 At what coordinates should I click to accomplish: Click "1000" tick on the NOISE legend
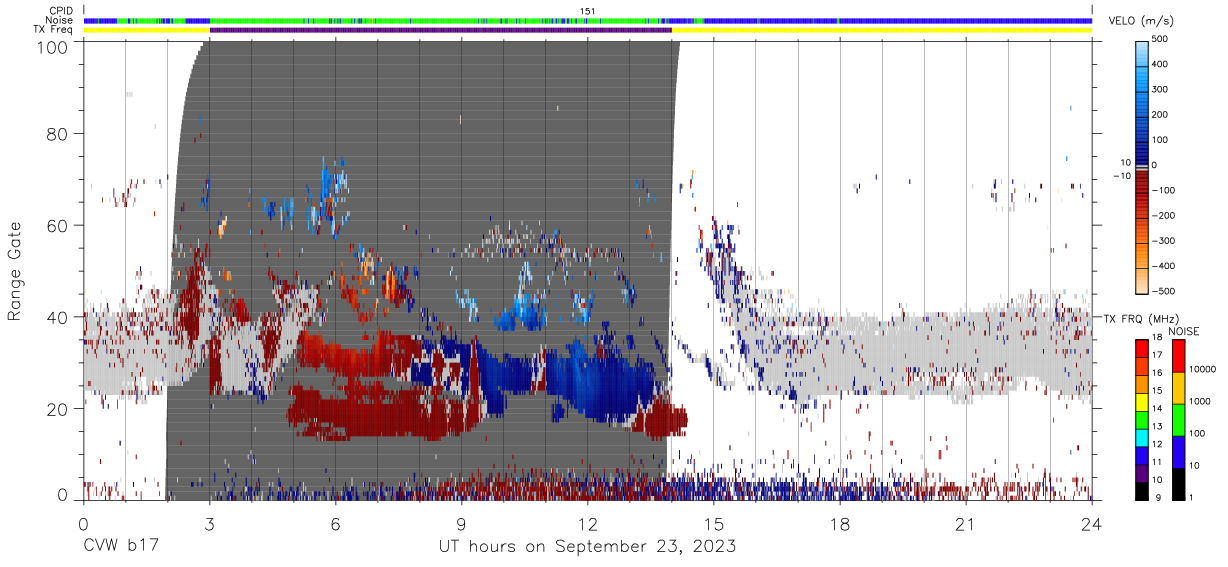[1198, 403]
